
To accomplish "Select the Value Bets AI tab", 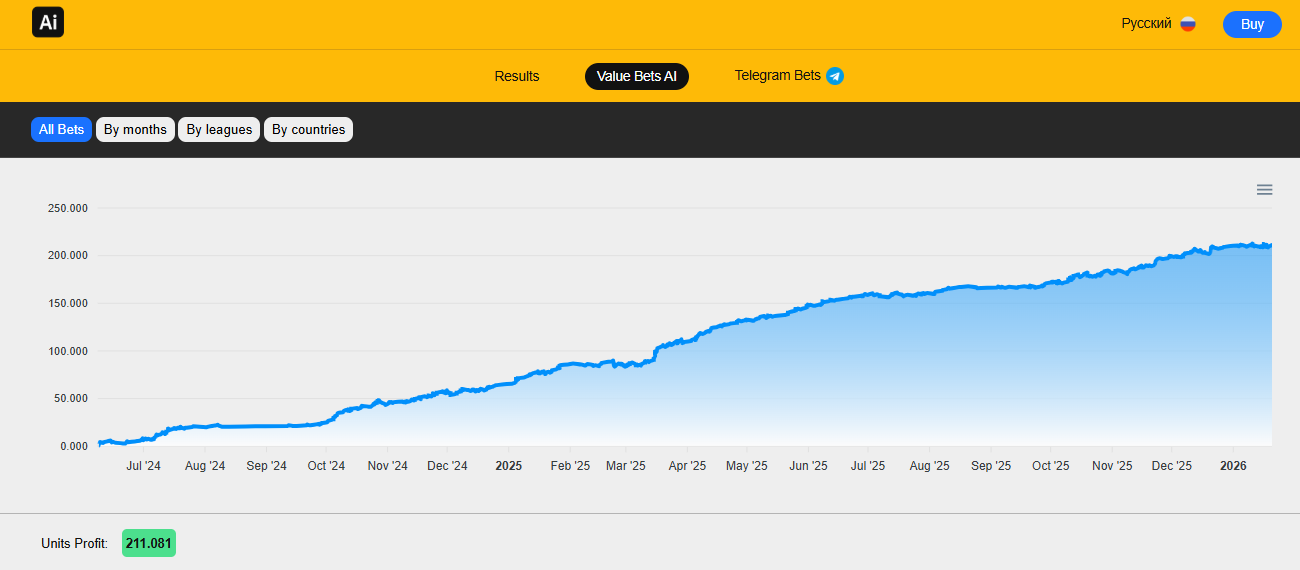I will (x=637, y=76).
